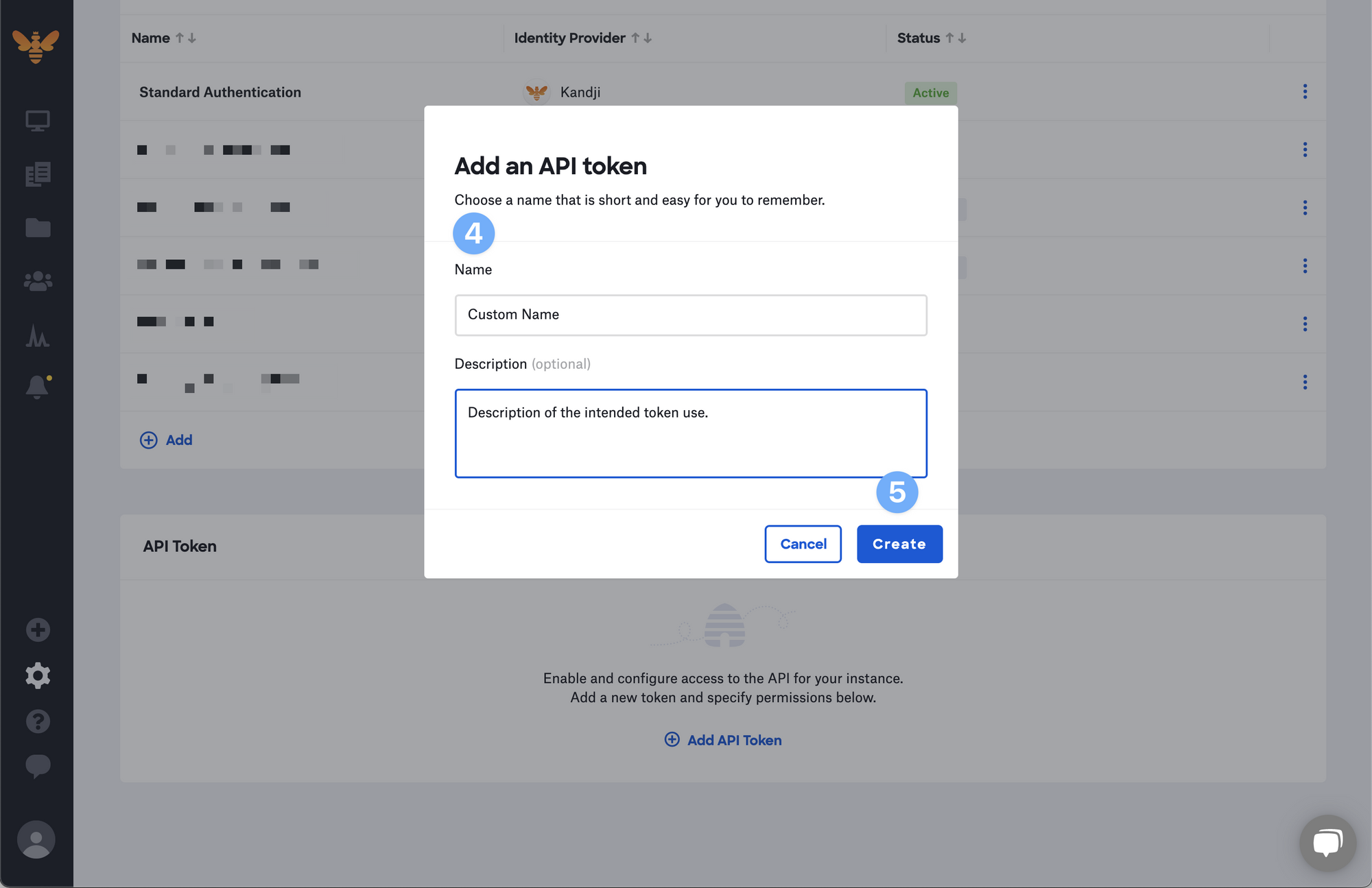Open the Alerts bell icon
Viewport: 1372px width, 888px height.
(x=38, y=387)
